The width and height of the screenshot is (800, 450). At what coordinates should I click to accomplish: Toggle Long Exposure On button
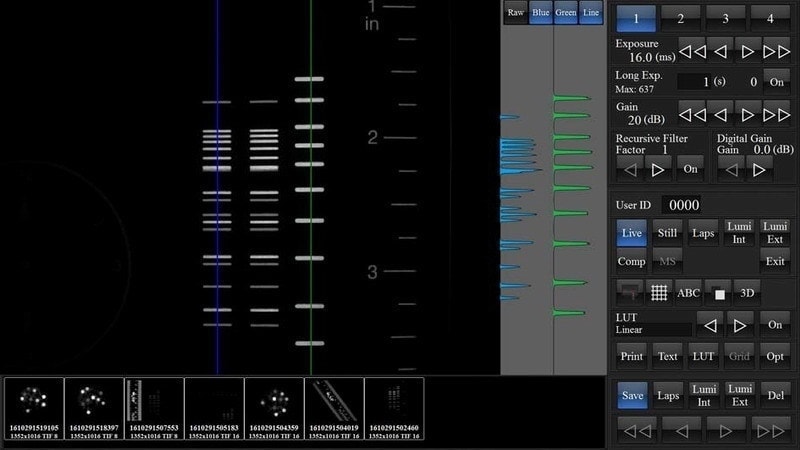click(776, 81)
